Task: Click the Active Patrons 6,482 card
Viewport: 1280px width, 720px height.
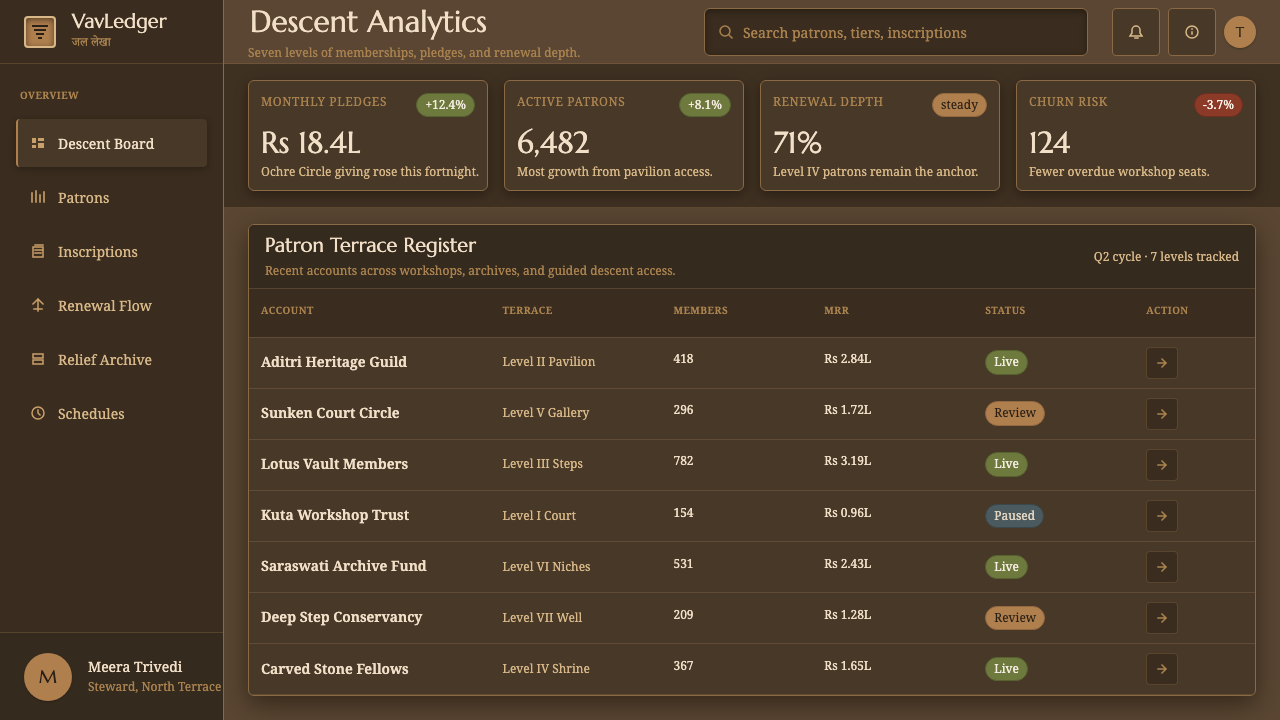Action: pyautogui.click(x=624, y=135)
